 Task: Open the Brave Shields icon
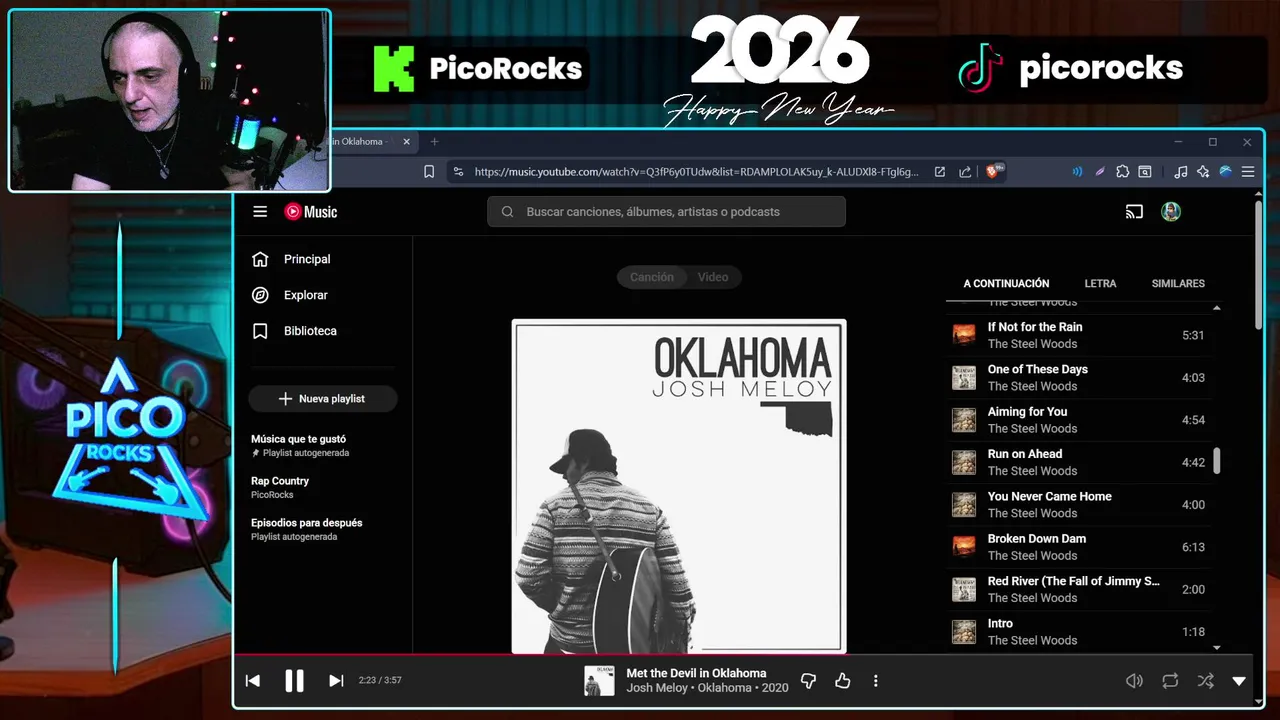pos(995,171)
